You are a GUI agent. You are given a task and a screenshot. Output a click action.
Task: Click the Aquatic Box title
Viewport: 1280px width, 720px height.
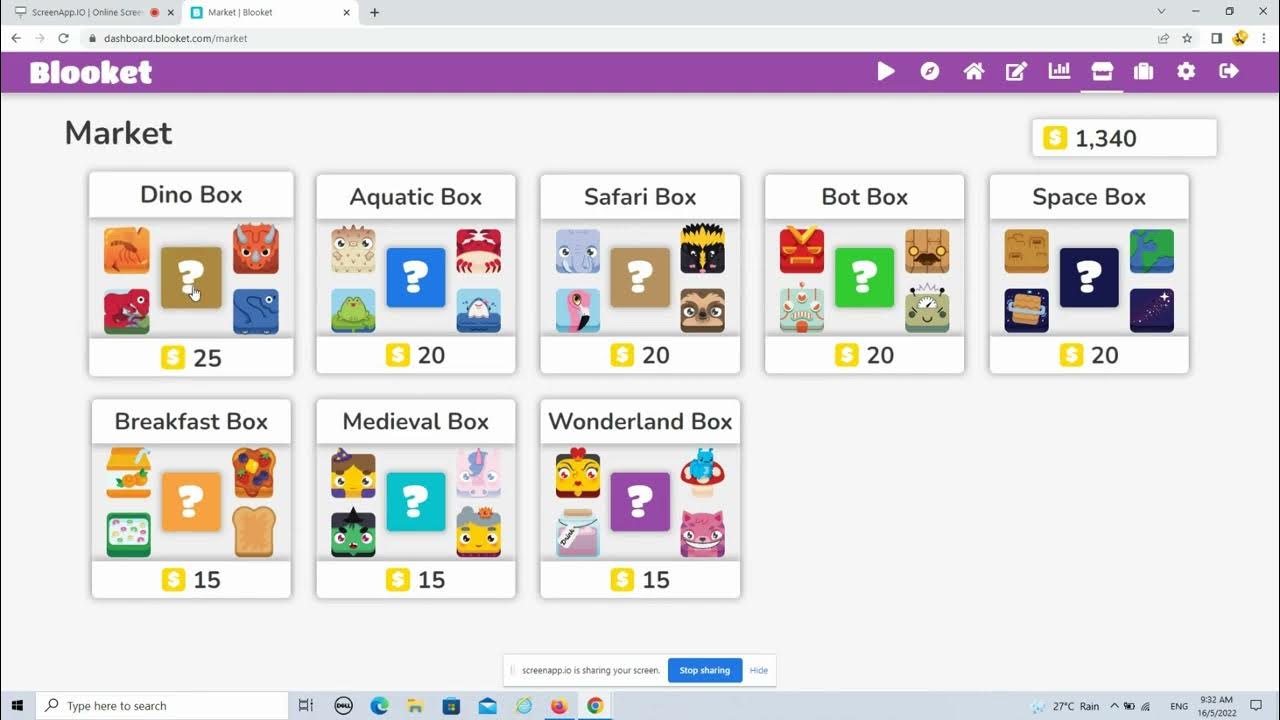point(416,197)
